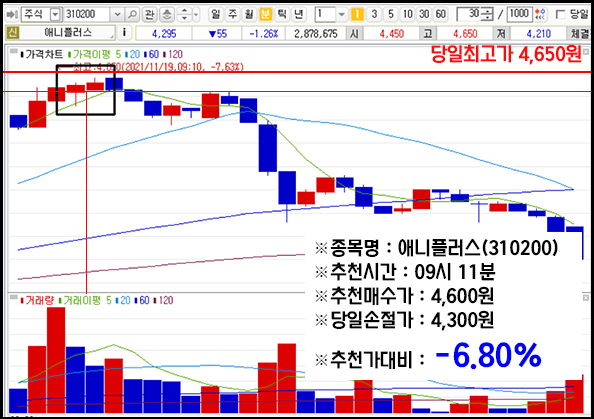Click the price 20 moving average legend

132,54
